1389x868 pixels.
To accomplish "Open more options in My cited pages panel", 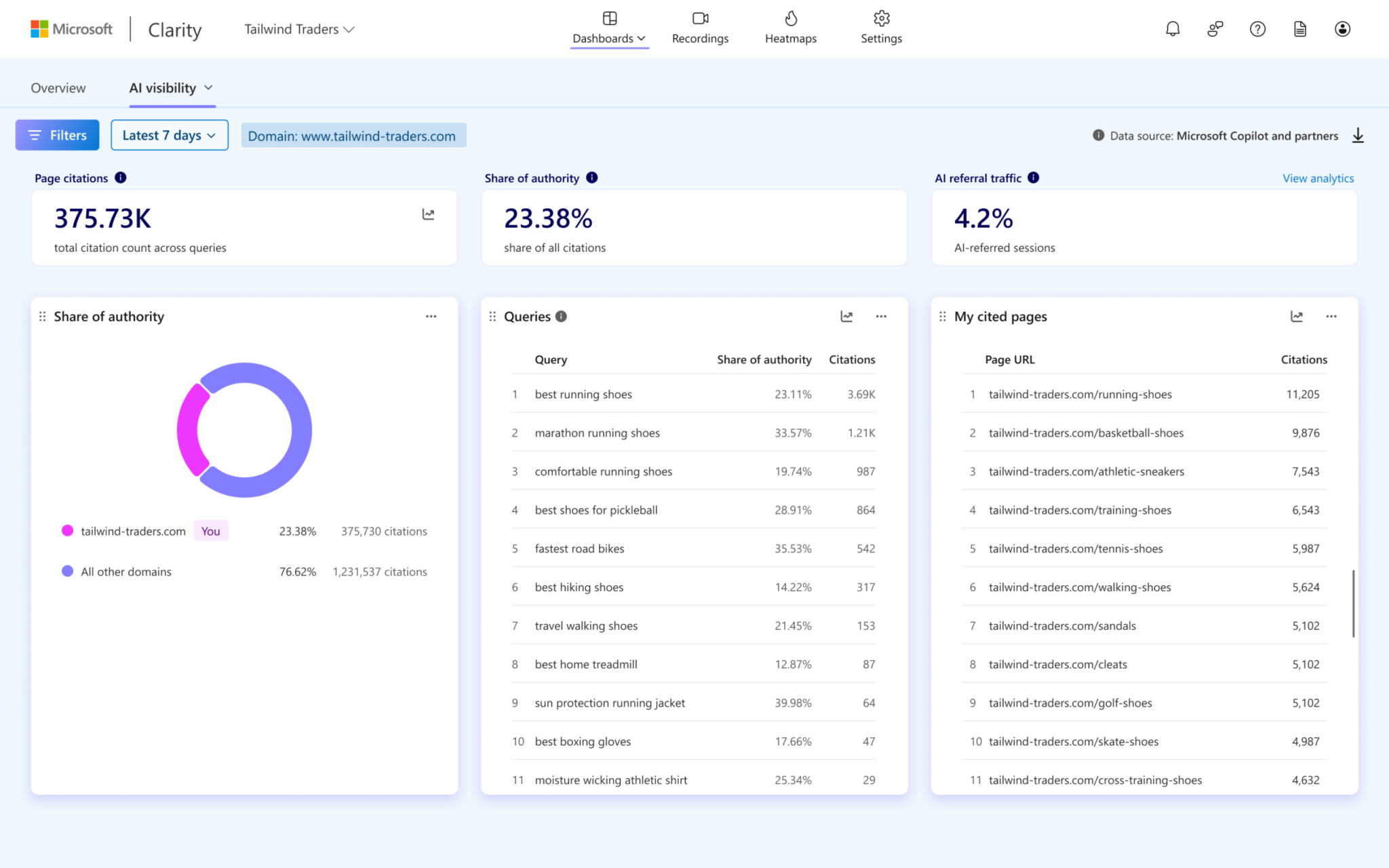I will point(1331,316).
